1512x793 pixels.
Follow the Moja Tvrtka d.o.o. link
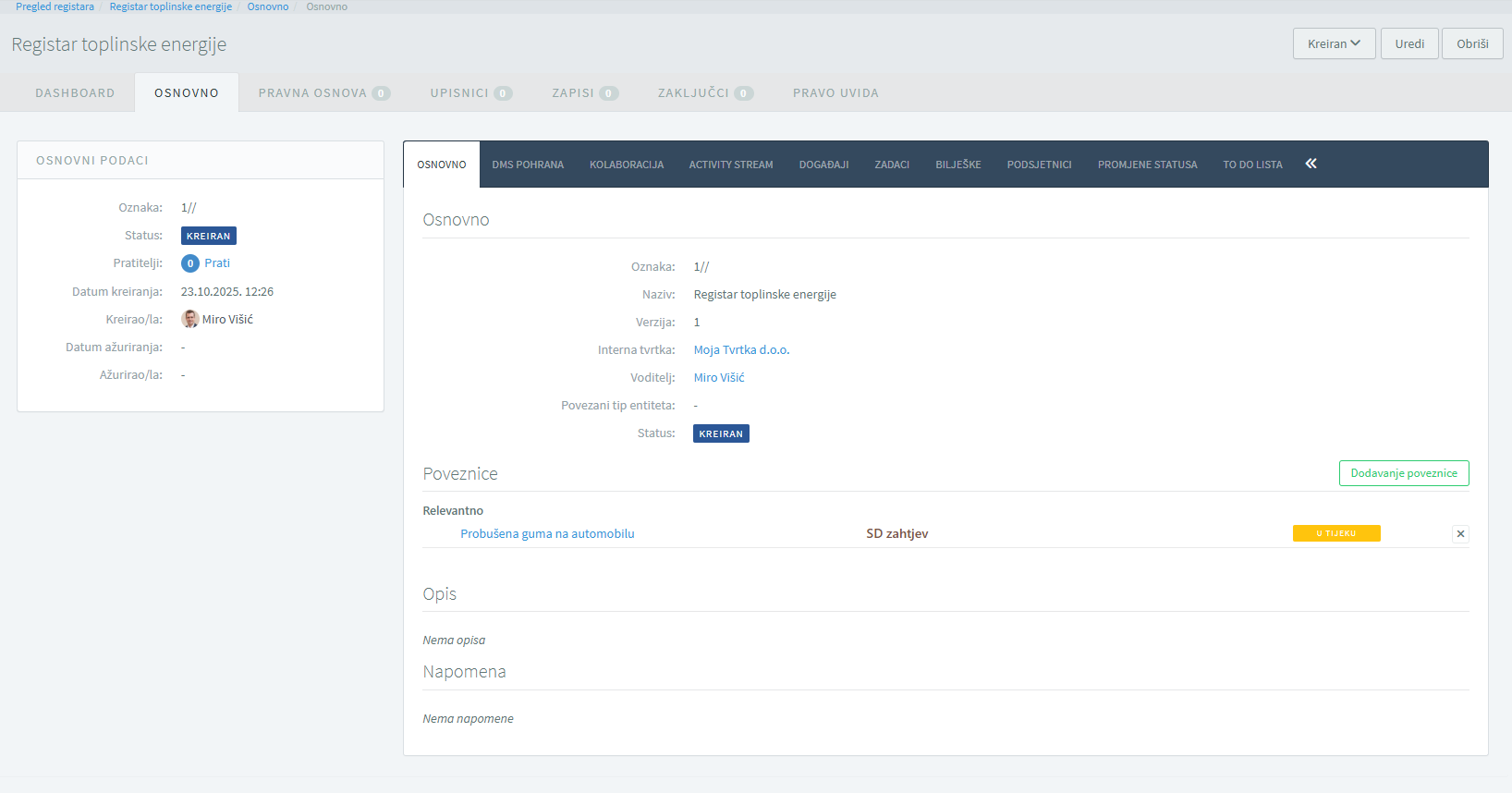pos(741,350)
